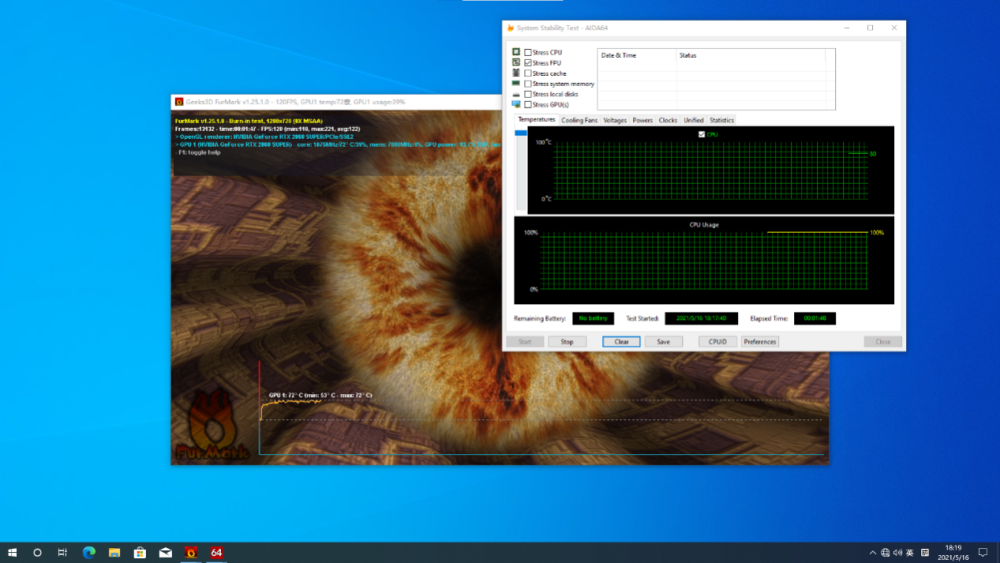The height and width of the screenshot is (563, 1000).
Task: Tick the Stress local disks checkbox
Action: [x=527, y=94]
